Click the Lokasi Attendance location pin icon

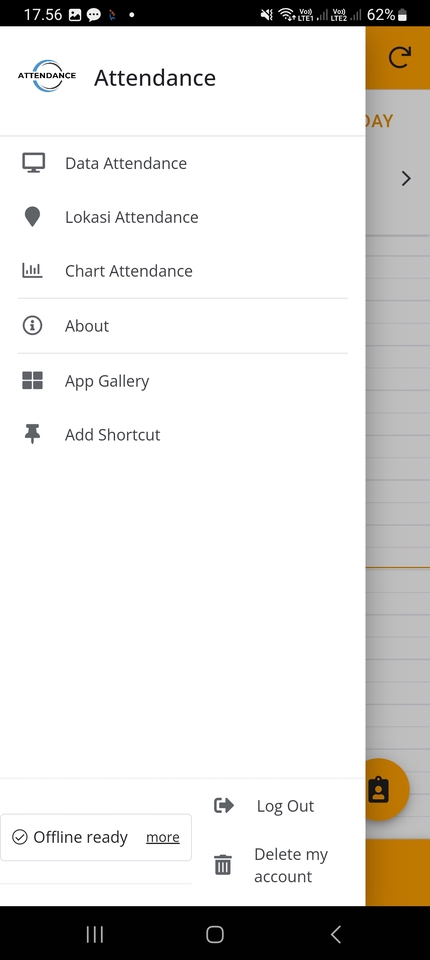click(x=32, y=217)
